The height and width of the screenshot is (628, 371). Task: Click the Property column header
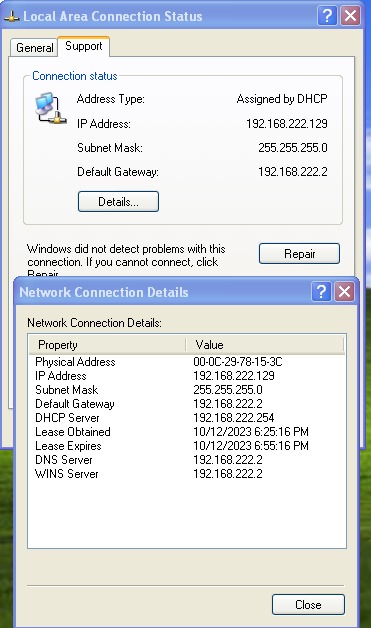pyautogui.click(x=107, y=345)
